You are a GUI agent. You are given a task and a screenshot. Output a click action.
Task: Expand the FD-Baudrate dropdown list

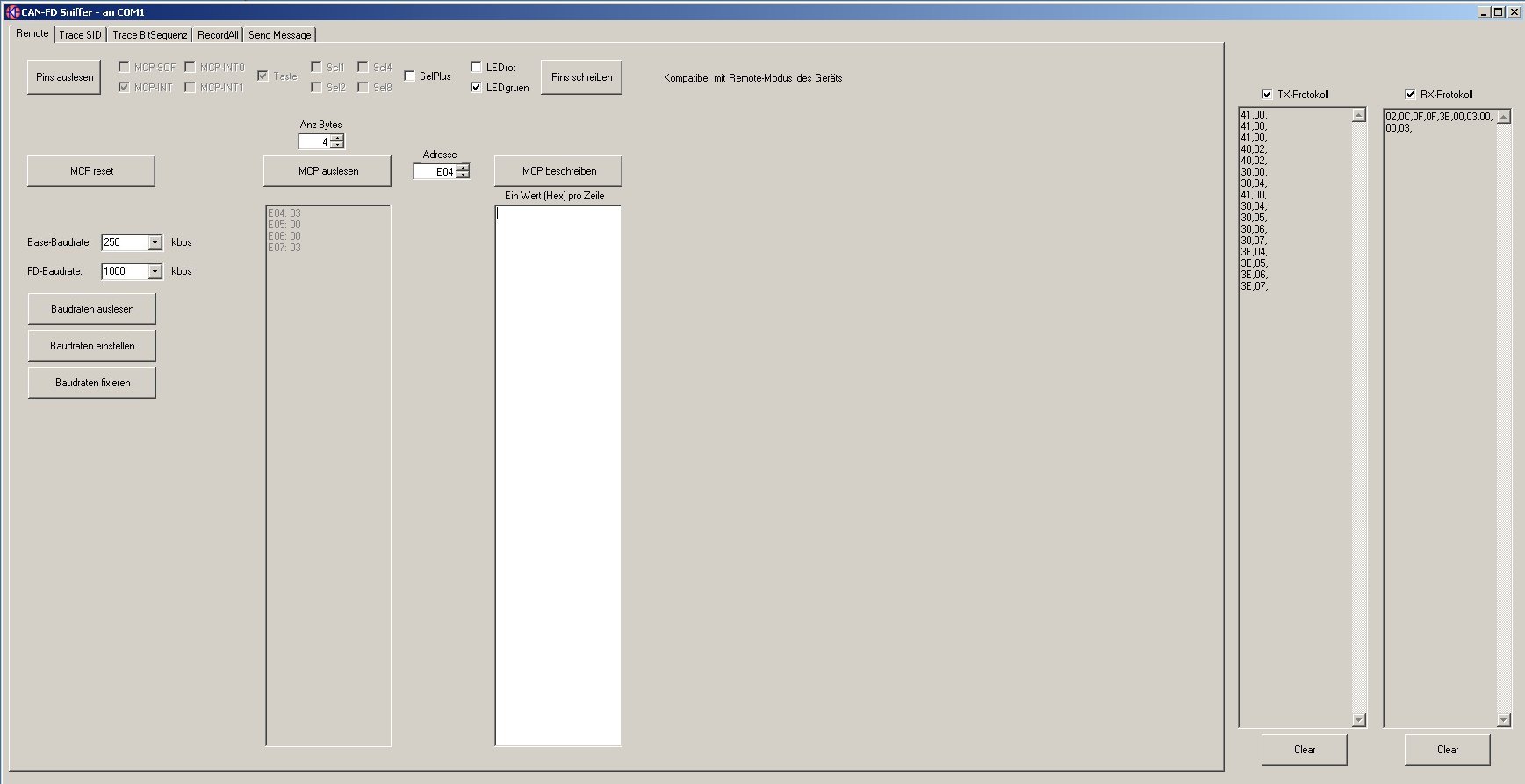point(155,271)
